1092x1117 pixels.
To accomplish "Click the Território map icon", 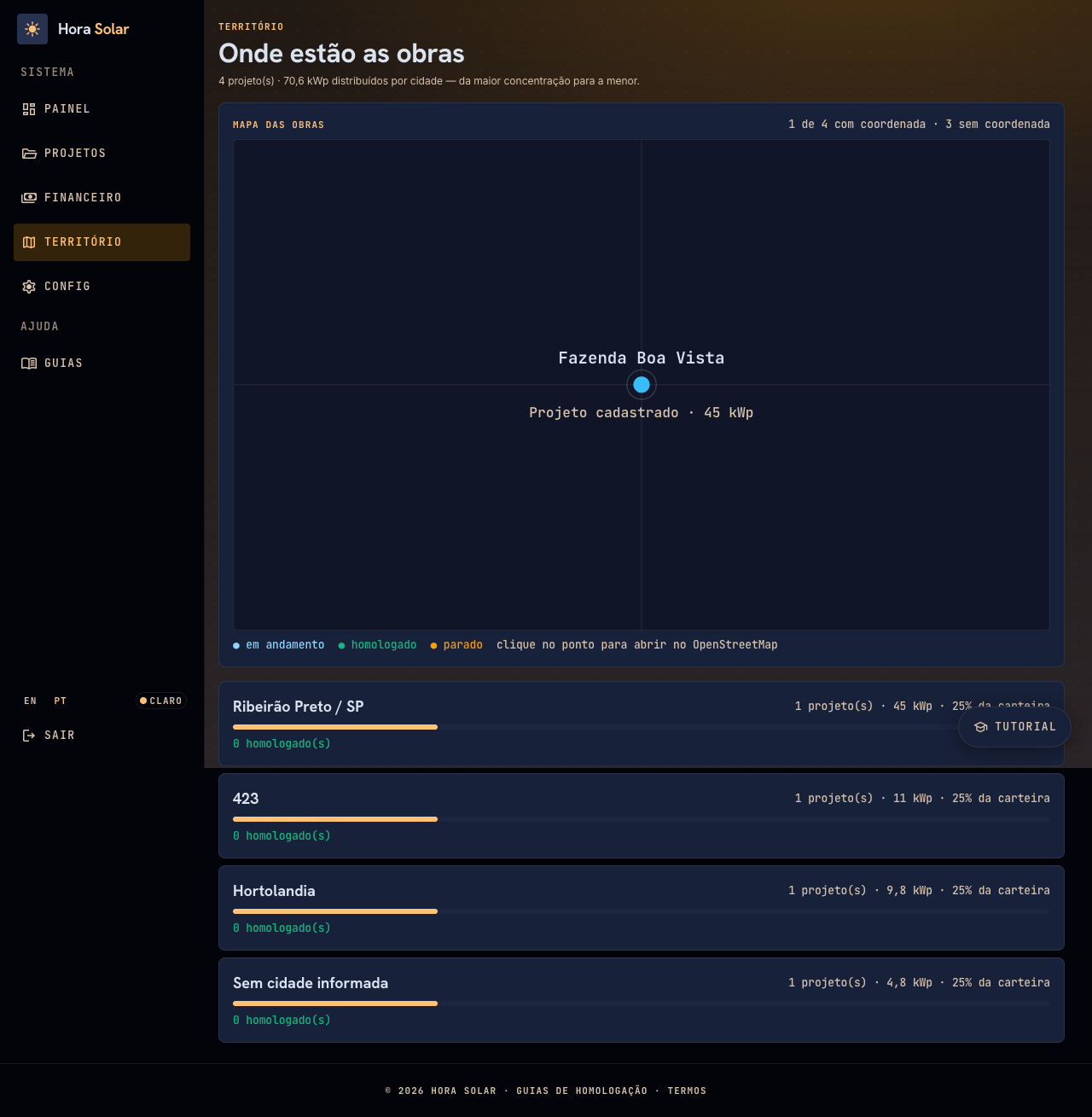I will (x=29, y=242).
